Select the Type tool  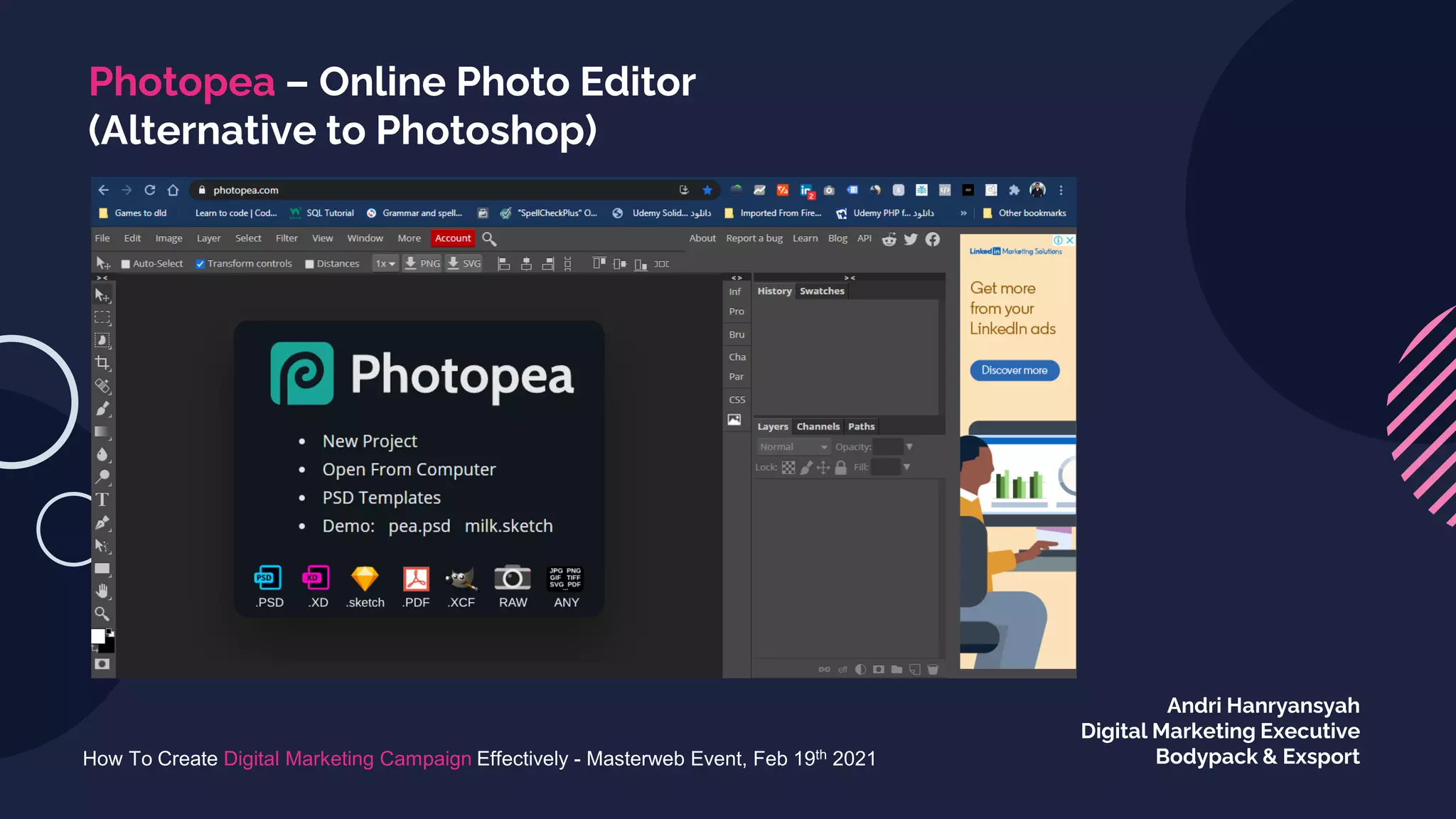click(102, 500)
